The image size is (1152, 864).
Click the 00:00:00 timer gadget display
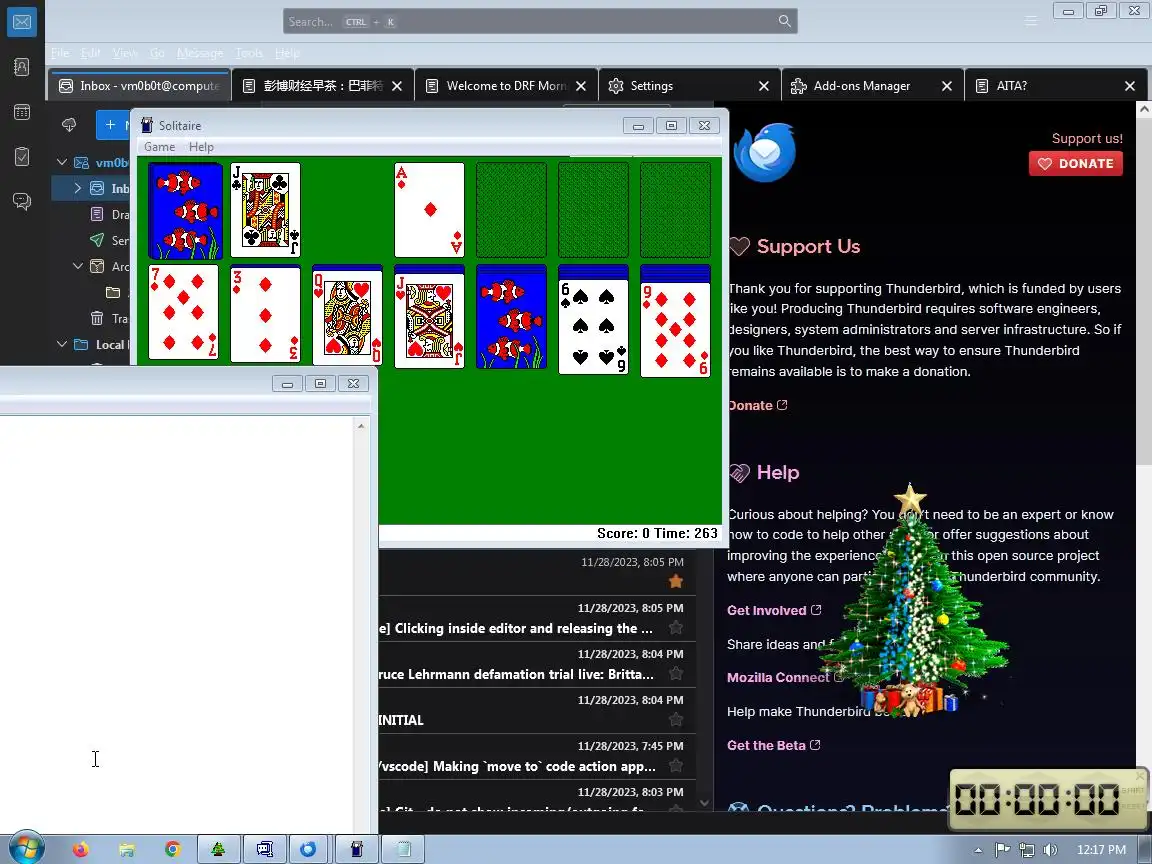pyautogui.click(x=1036, y=799)
